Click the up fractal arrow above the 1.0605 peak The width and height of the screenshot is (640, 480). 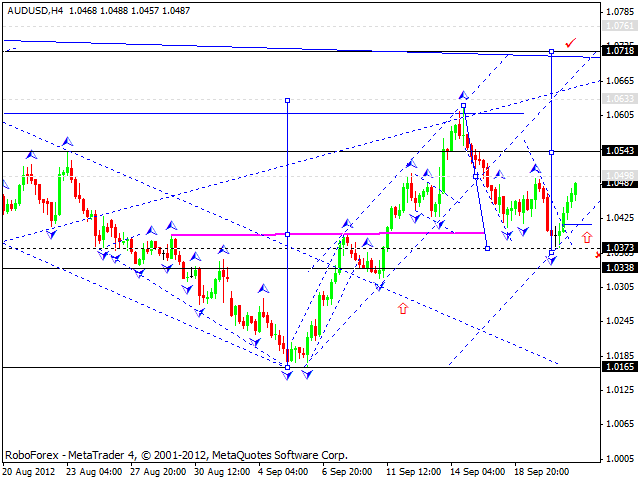(x=463, y=95)
